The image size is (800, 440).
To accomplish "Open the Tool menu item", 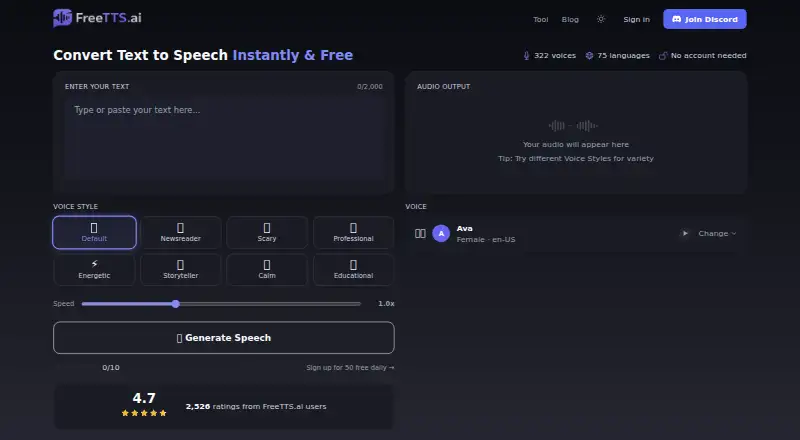I will pyautogui.click(x=540, y=19).
